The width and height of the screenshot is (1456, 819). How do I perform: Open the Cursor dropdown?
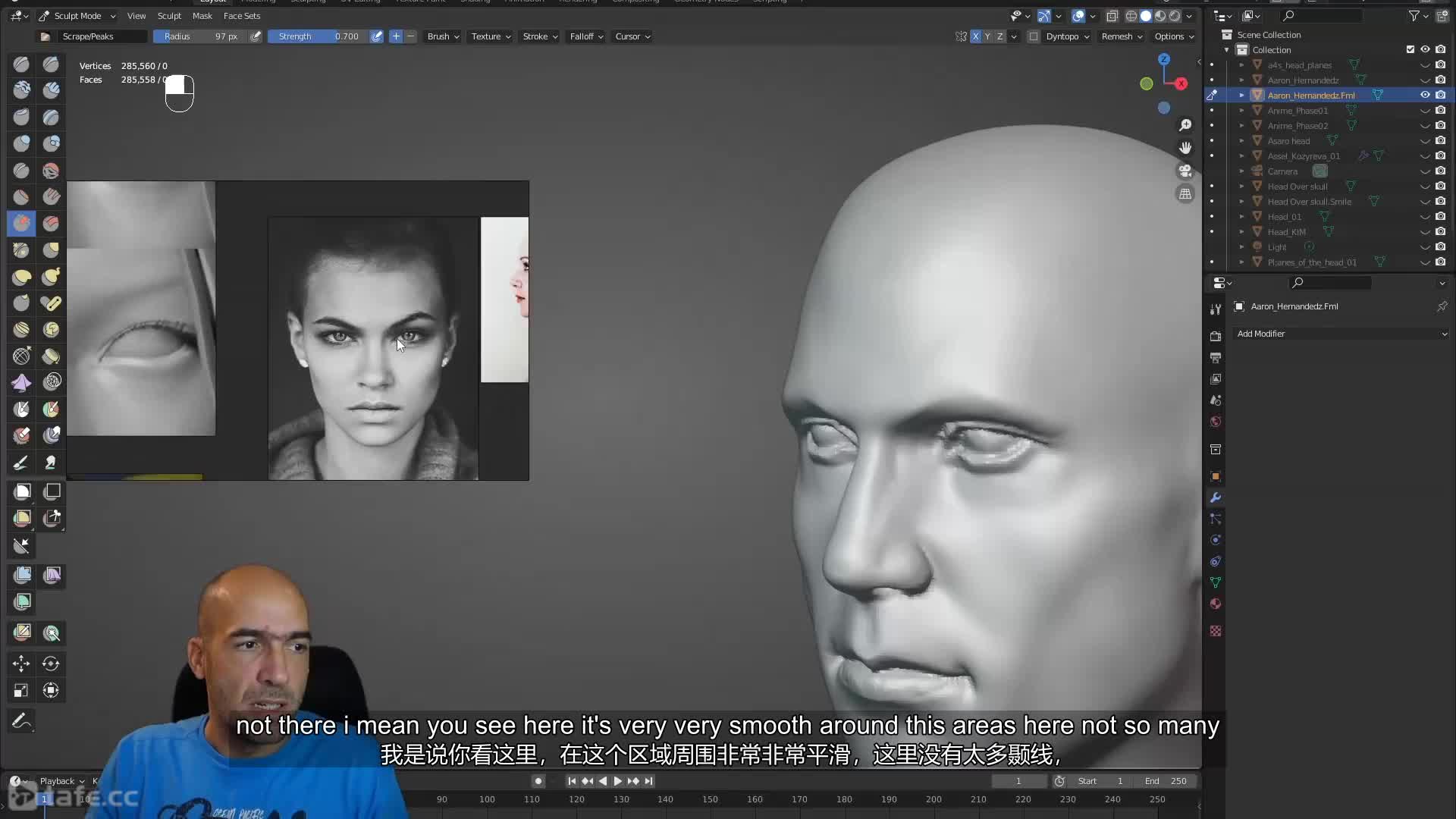[632, 36]
